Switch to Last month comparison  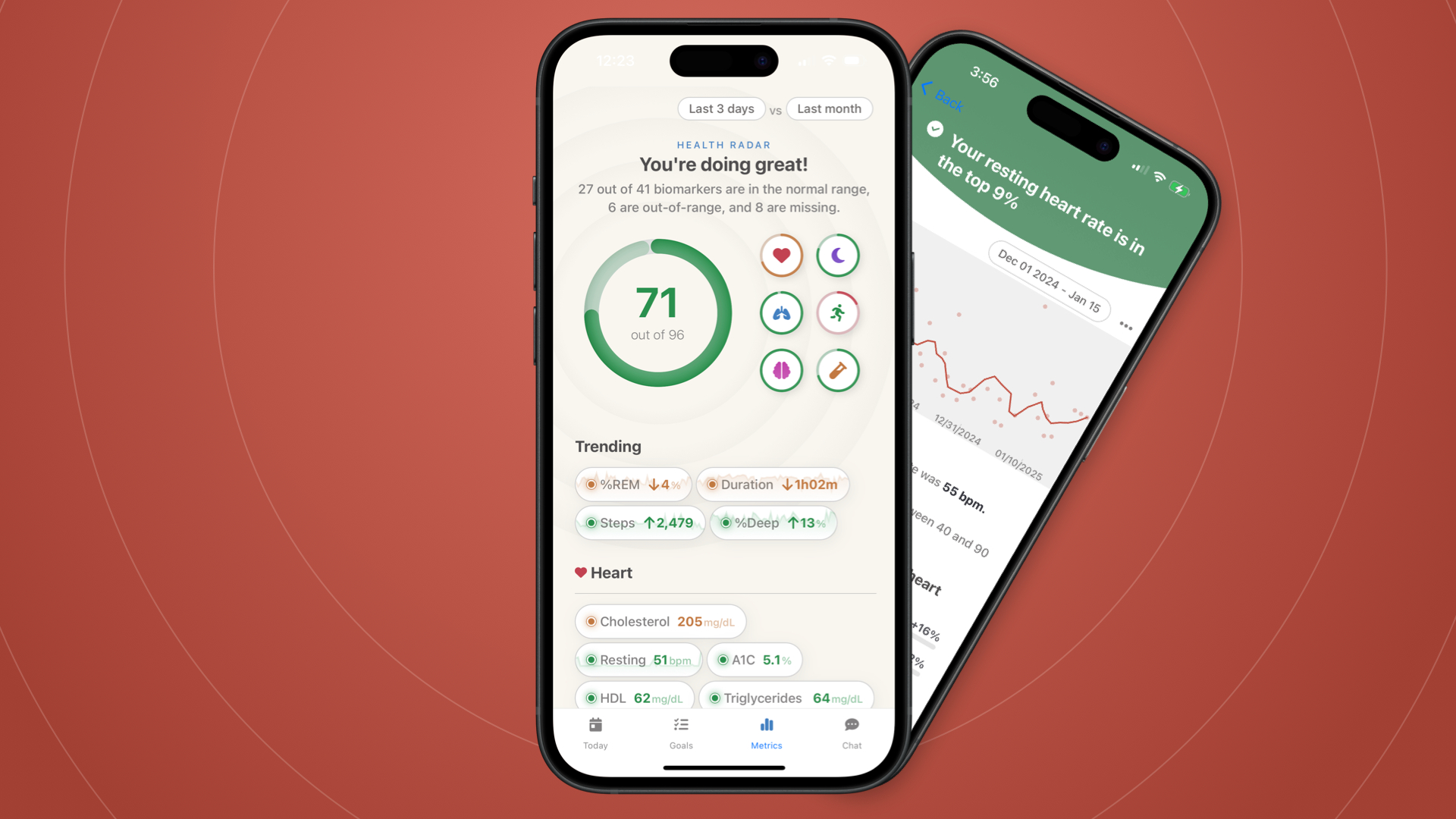830,108
